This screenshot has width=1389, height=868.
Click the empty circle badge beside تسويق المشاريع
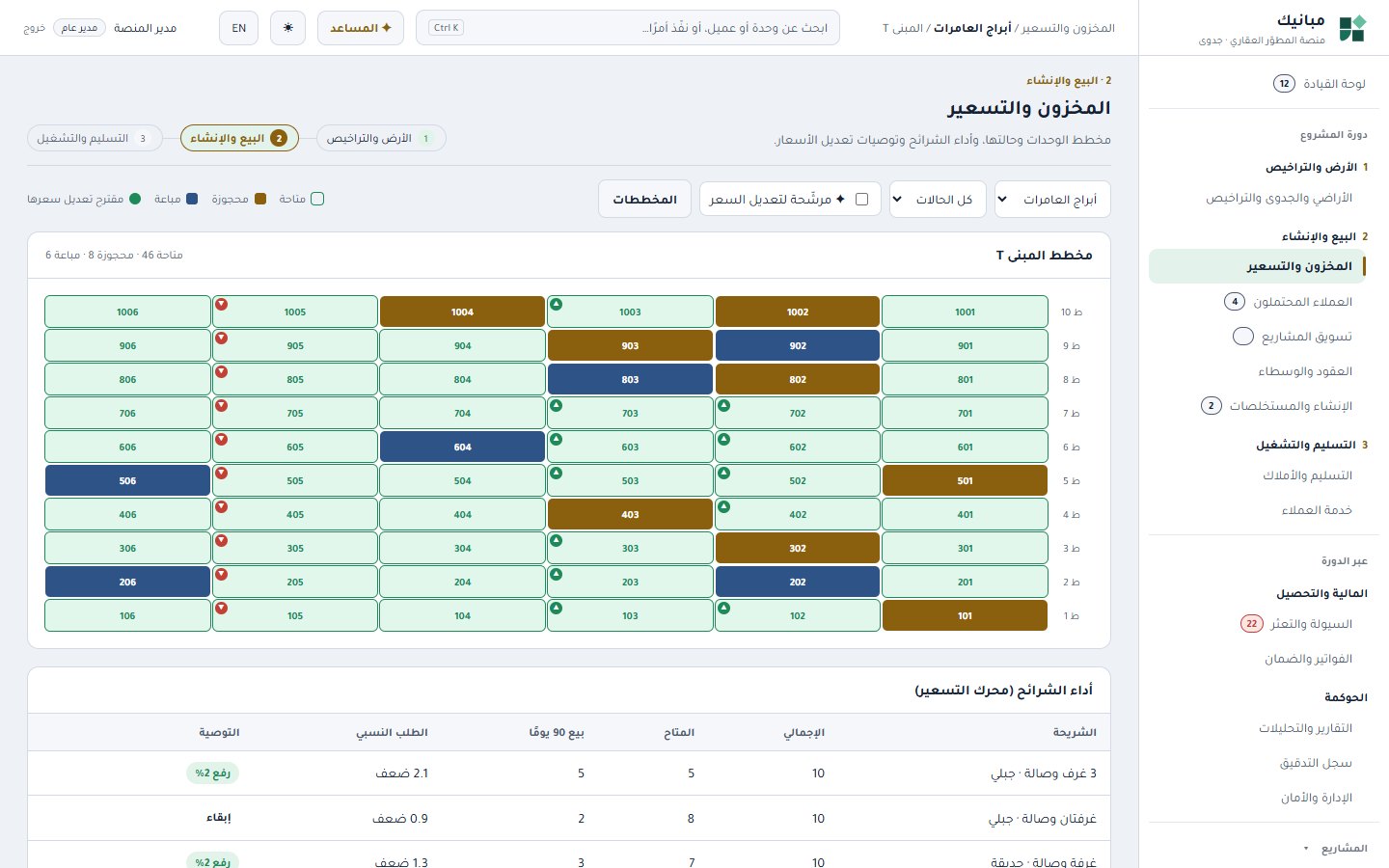click(1243, 337)
